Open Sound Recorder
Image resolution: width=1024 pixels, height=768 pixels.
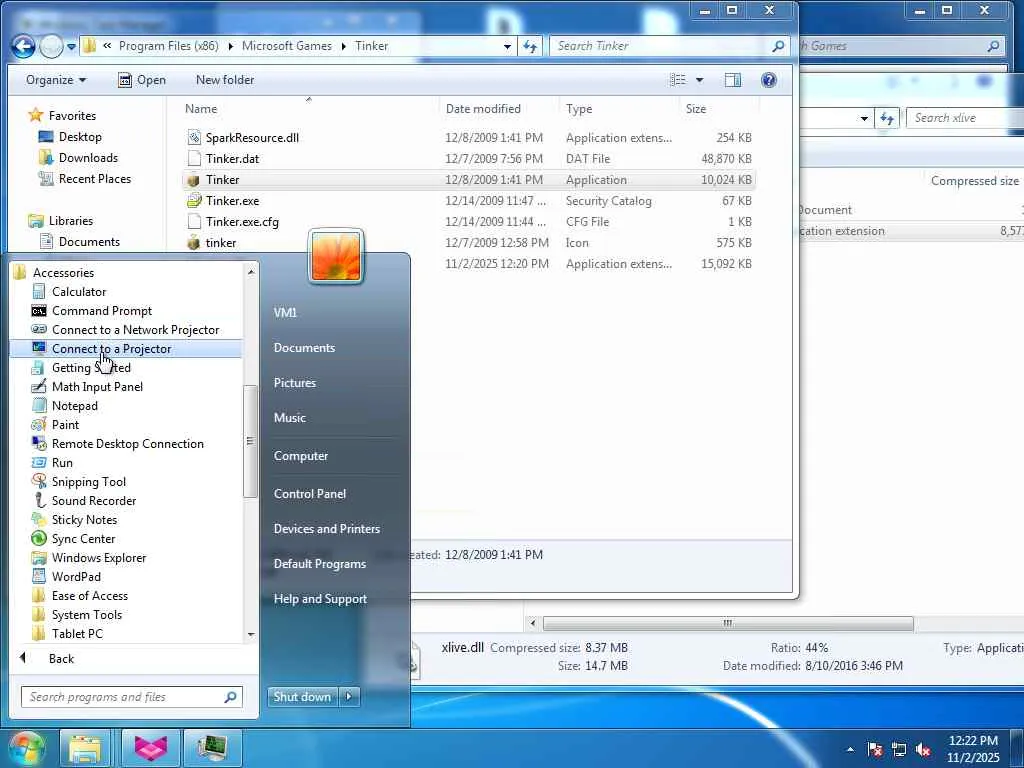click(93, 500)
